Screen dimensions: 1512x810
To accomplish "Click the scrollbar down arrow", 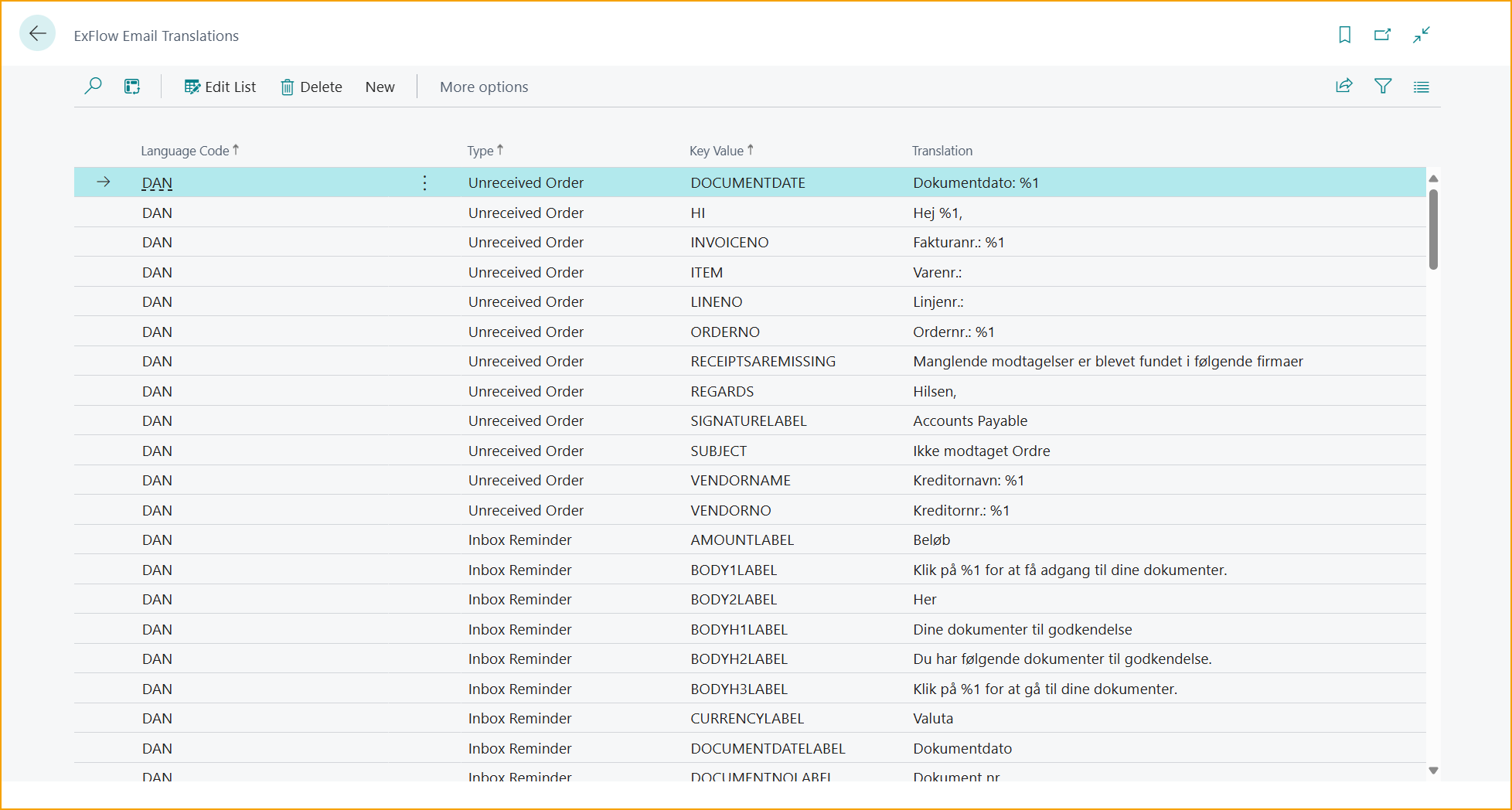I will coord(1433,770).
